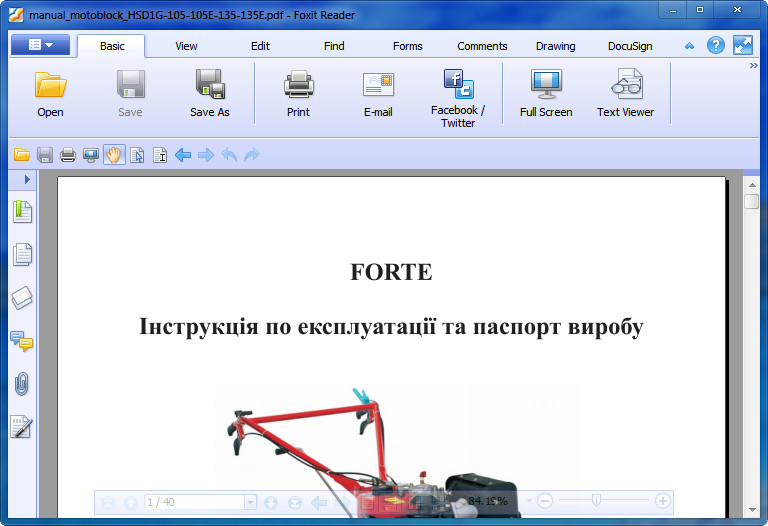Image resolution: width=768 pixels, height=526 pixels.
Task: Open the Attachments paperclip panel
Action: coord(22,384)
